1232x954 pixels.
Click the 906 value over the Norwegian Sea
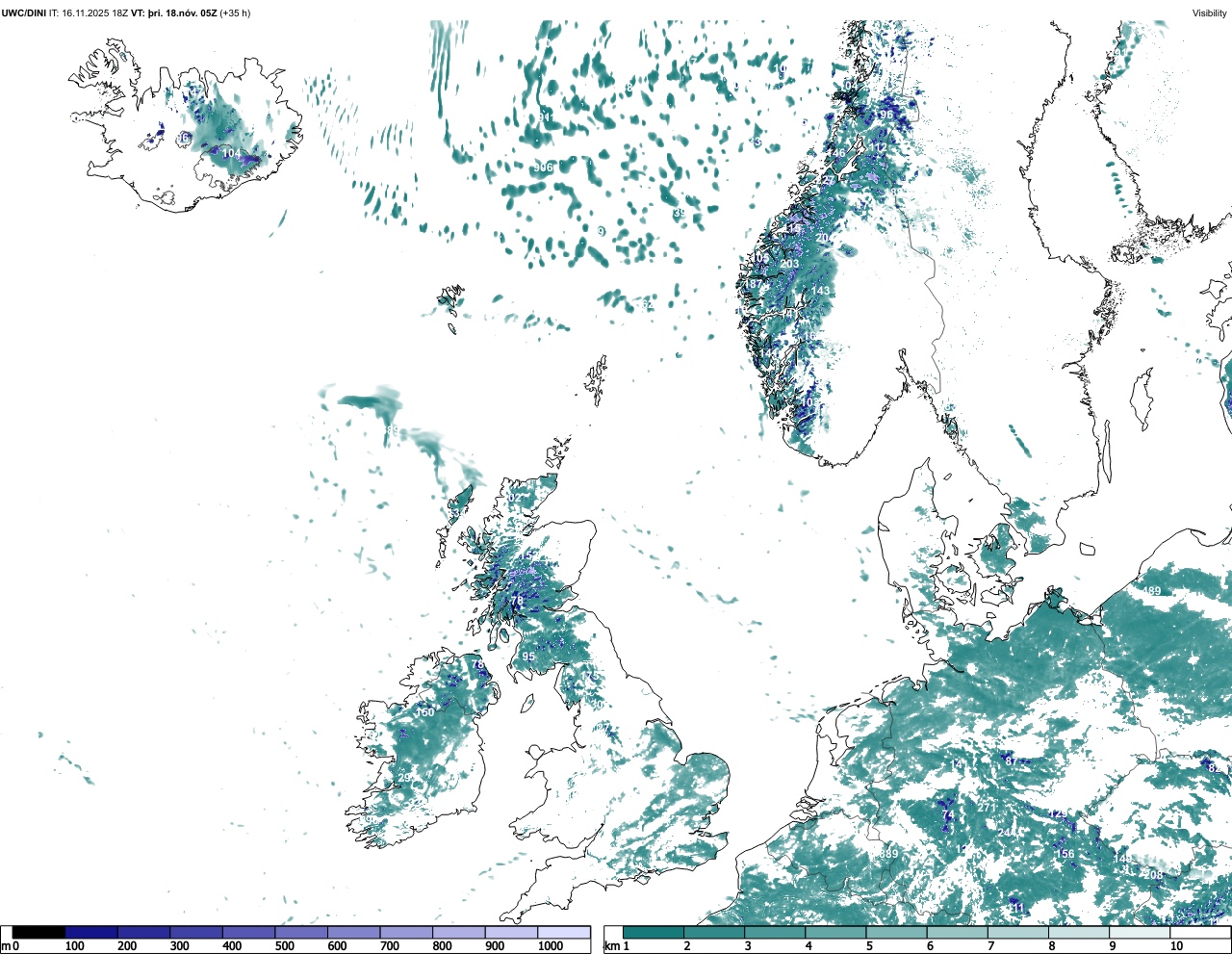pos(544,168)
